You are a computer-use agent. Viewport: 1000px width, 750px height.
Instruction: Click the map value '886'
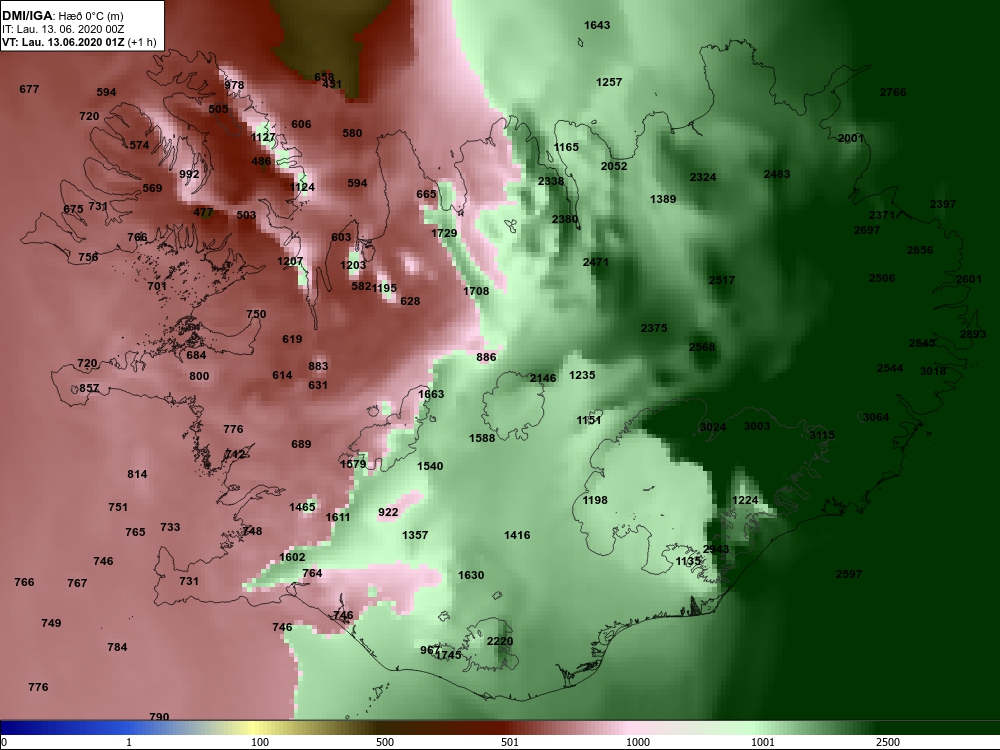486,357
